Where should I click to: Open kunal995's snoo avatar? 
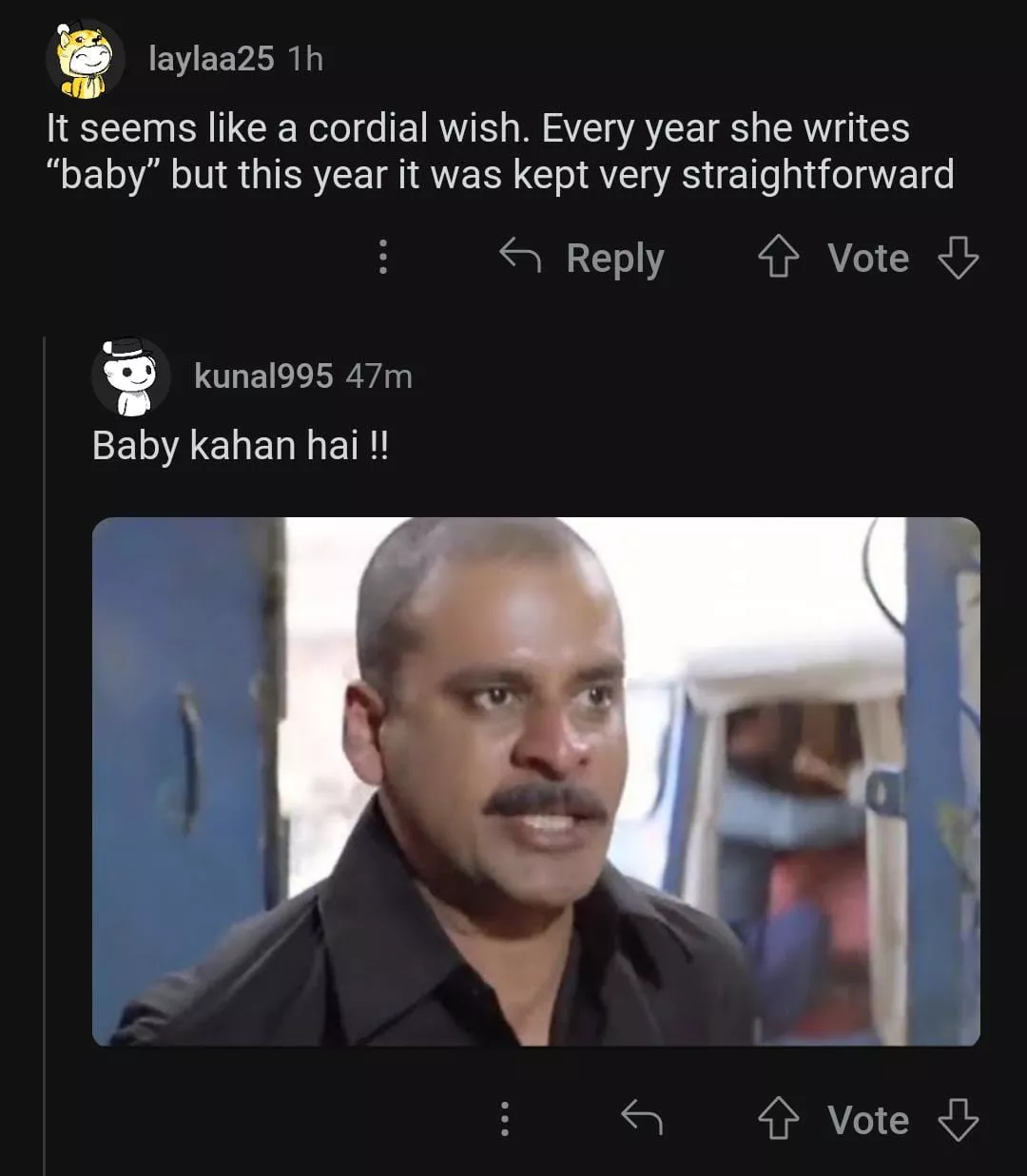[130, 376]
